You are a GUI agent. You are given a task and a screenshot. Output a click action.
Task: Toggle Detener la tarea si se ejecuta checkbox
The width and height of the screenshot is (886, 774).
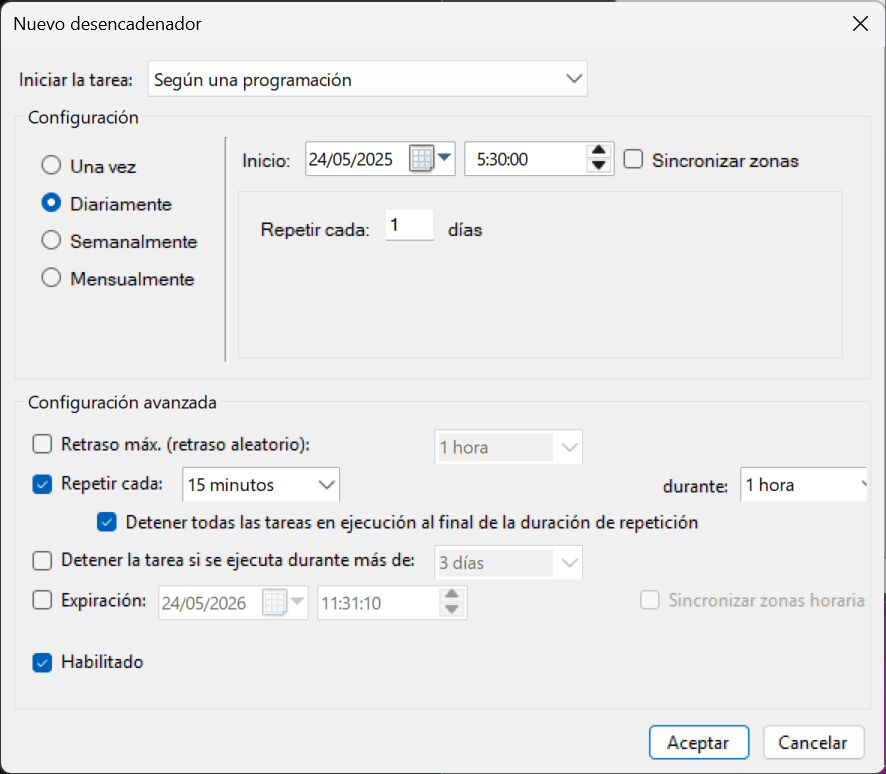(42, 560)
